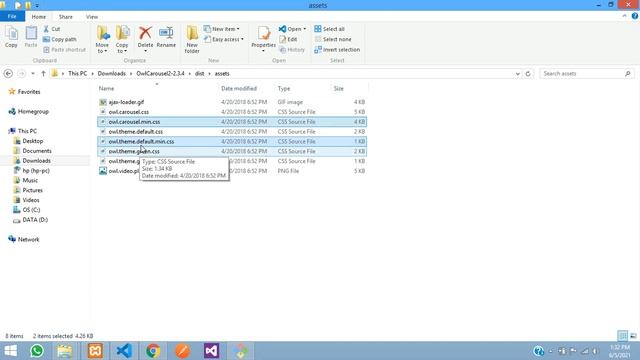This screenshot has height=360, width=640.
Task: Click the History ribbon button
Action: tap(292, 49)
